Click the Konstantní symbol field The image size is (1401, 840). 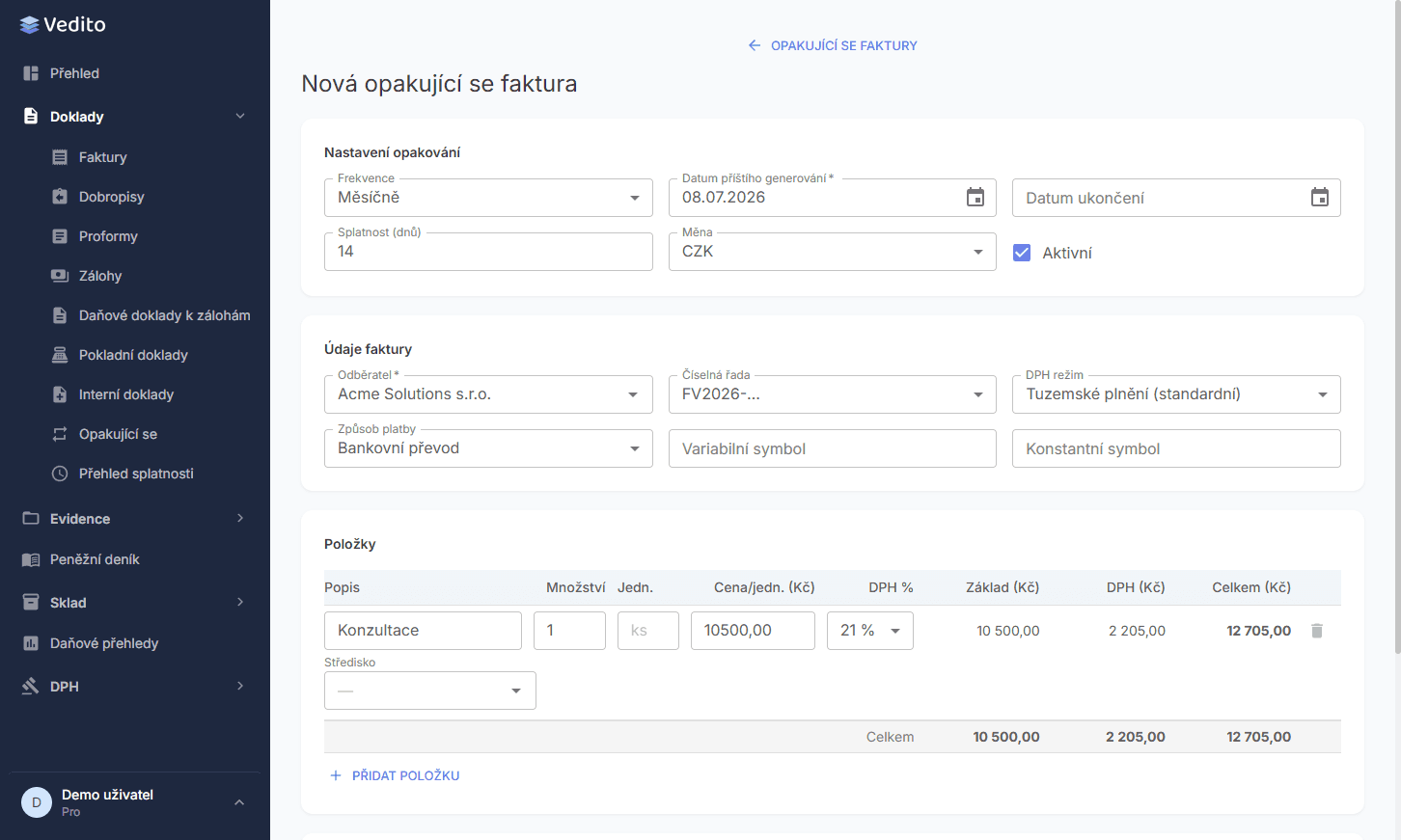(1176, 448)
